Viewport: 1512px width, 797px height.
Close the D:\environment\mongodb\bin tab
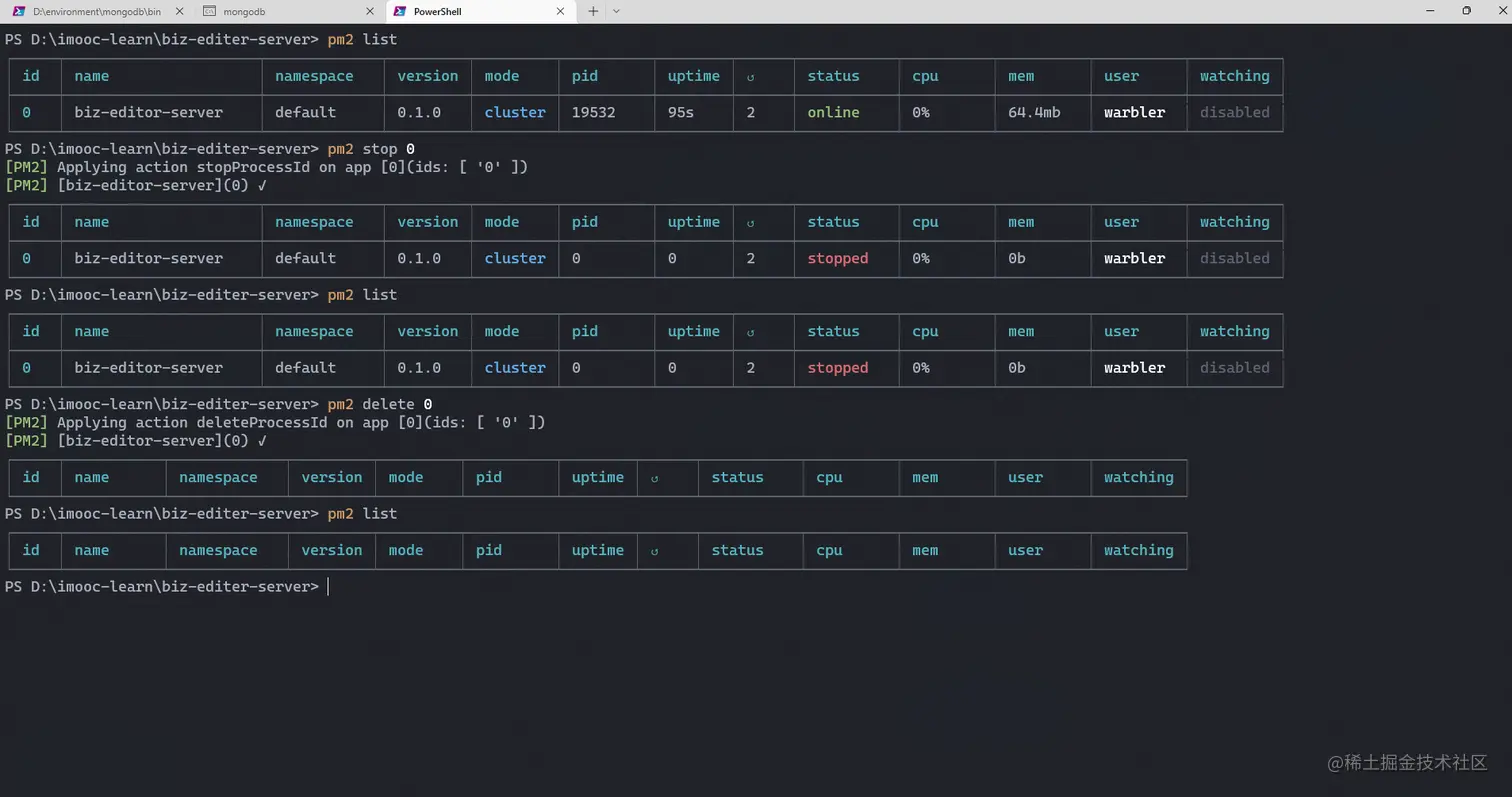(179, 12)
